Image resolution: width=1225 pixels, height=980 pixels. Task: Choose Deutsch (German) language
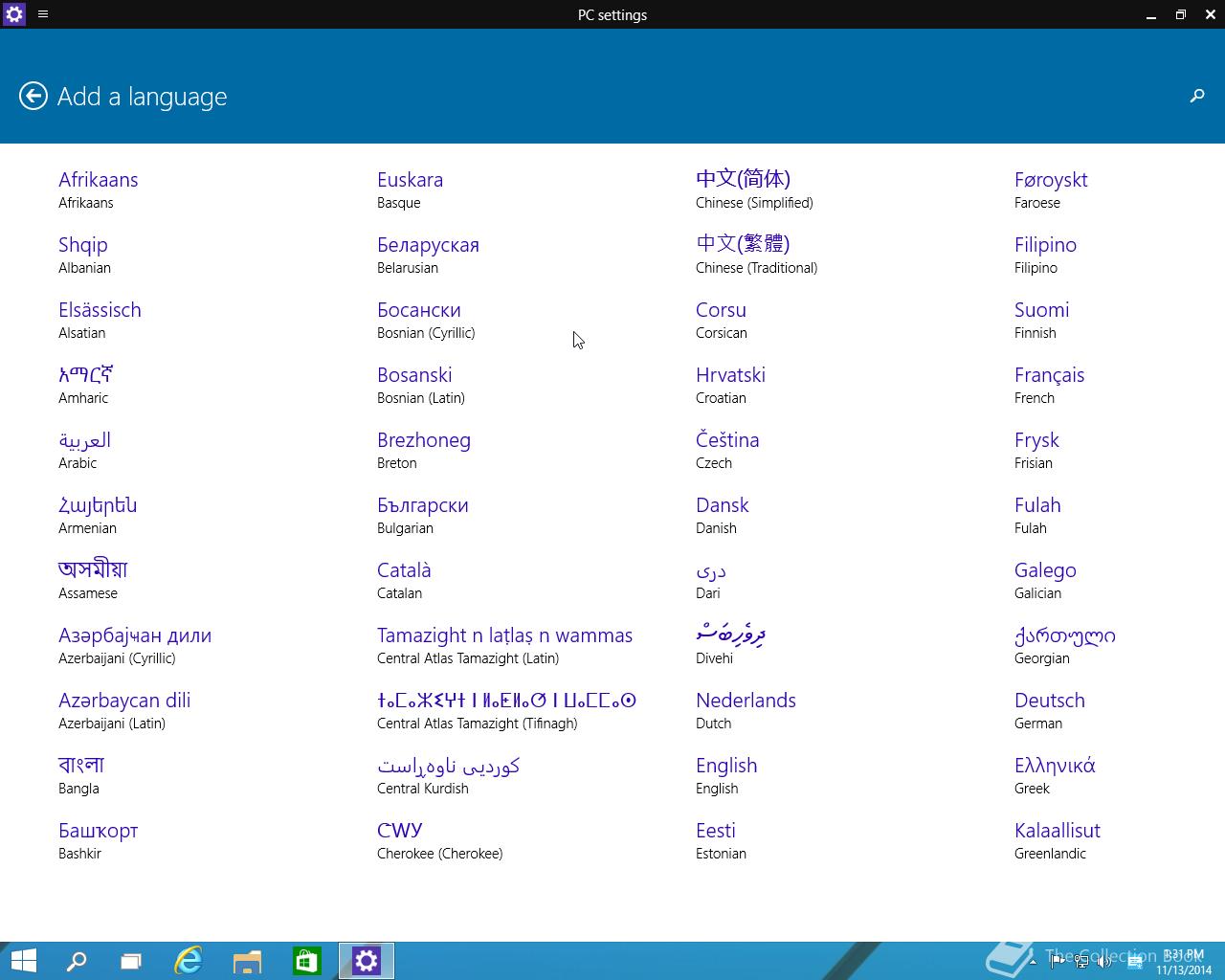(1050, 710)
